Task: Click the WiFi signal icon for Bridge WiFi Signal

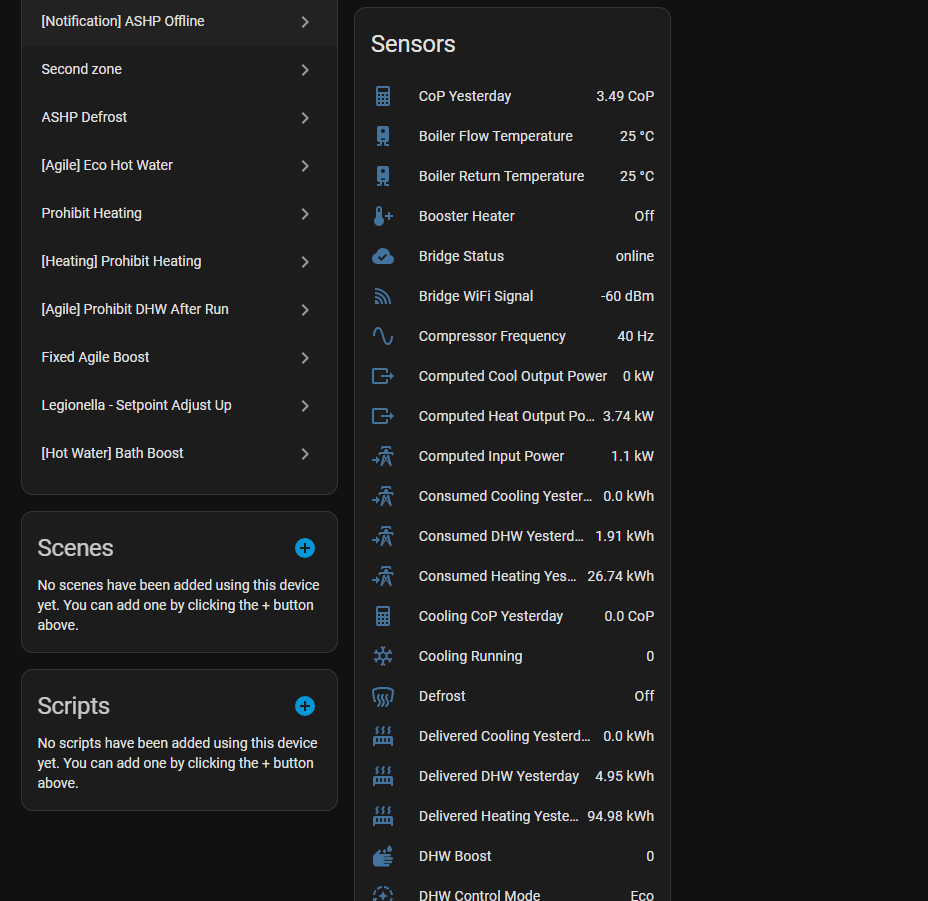Action: coord(382,296)
